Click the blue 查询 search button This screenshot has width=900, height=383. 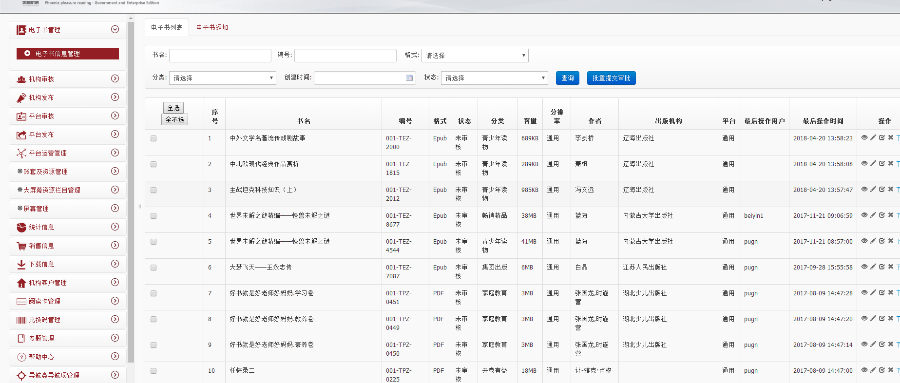click(x=568, y=78)
